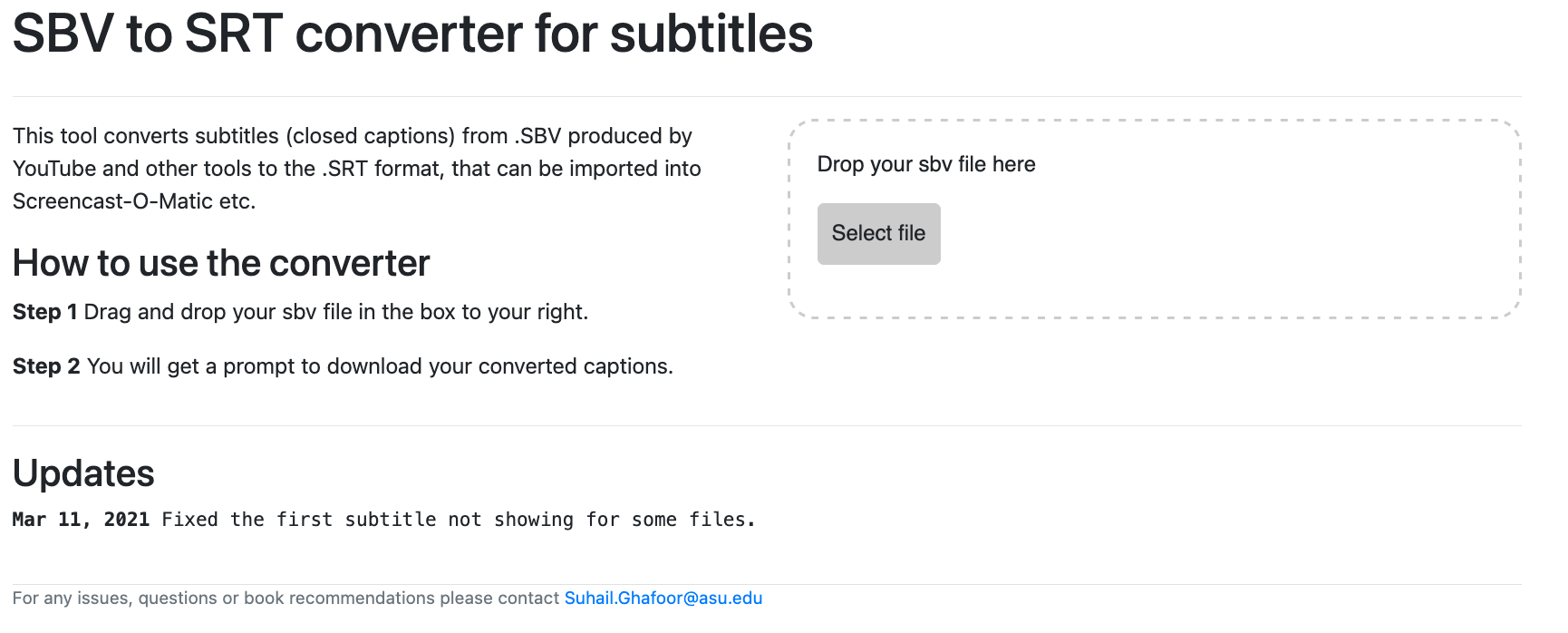Click the "Mar 11, 2021" update date
Image resolution: width=1568 pixels, height=633 pixels.
81,520
